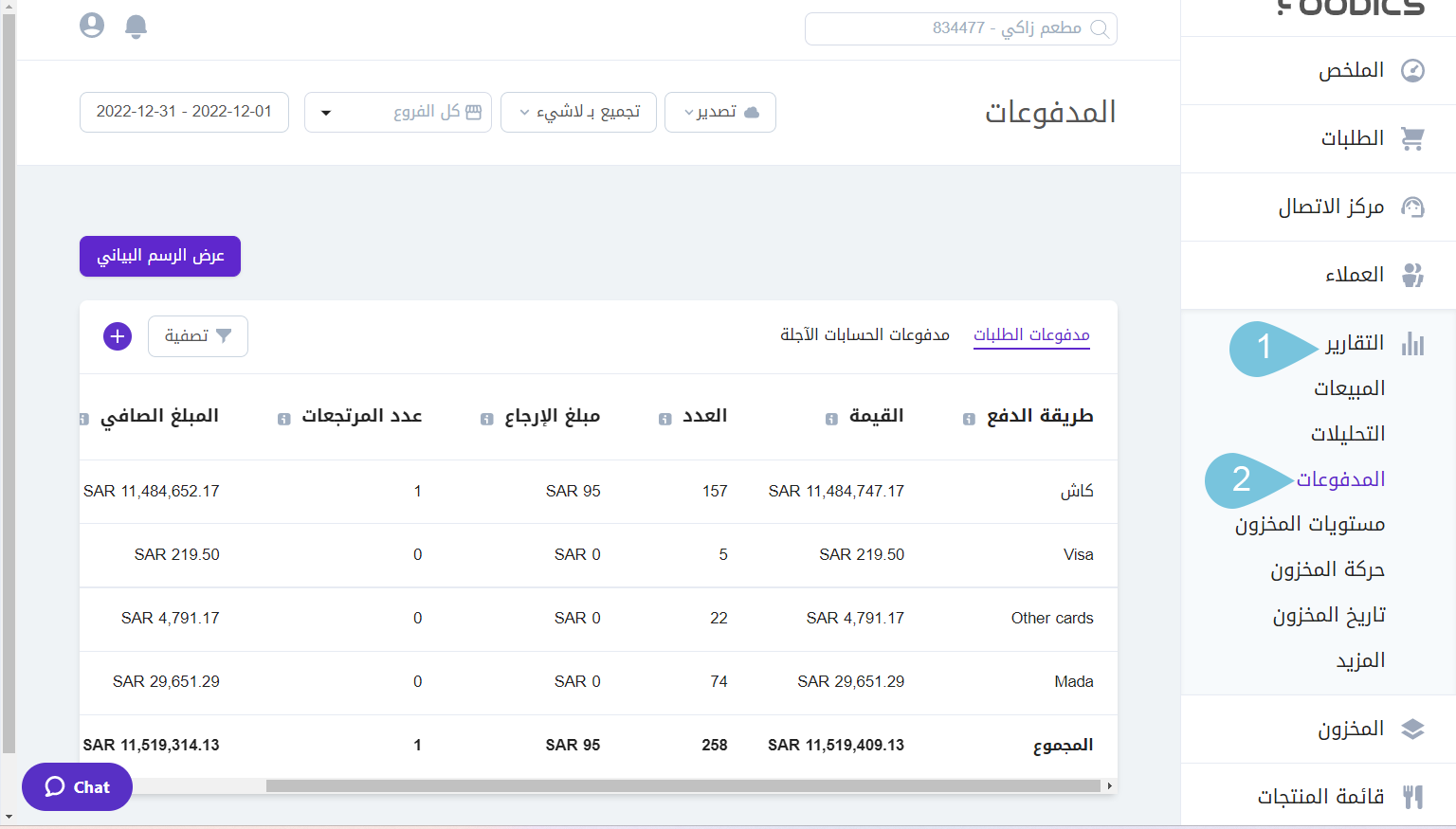Expand the تصدير export dropdown

[720, 112]
